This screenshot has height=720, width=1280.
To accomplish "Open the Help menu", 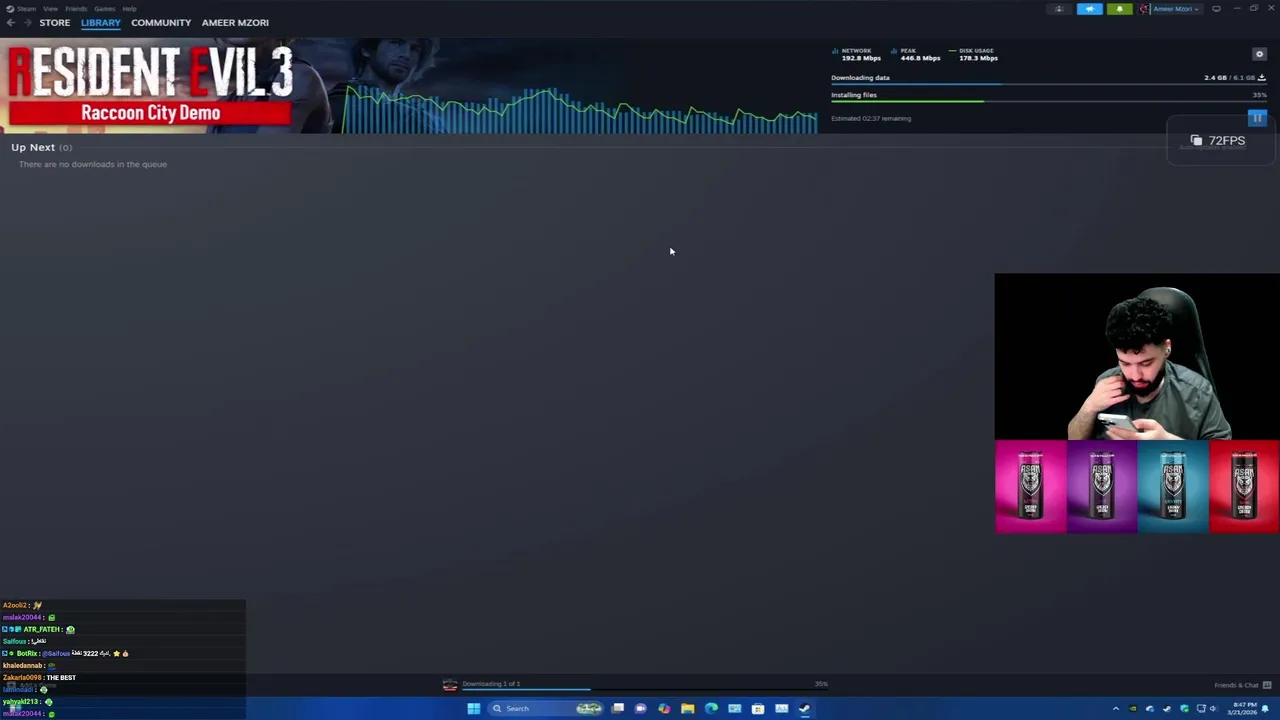I will tap(129, 9).
